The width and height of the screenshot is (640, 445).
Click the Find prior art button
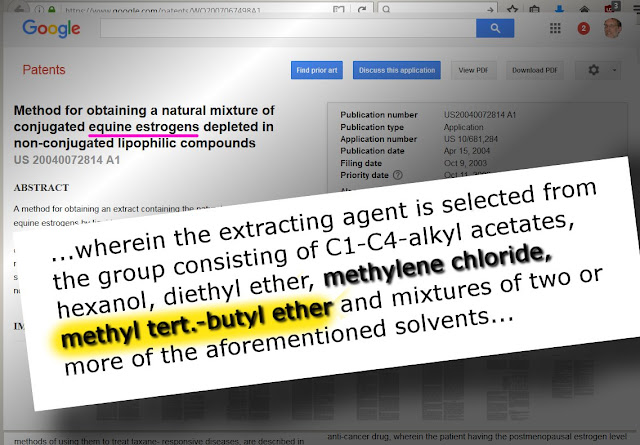(317, 70)
